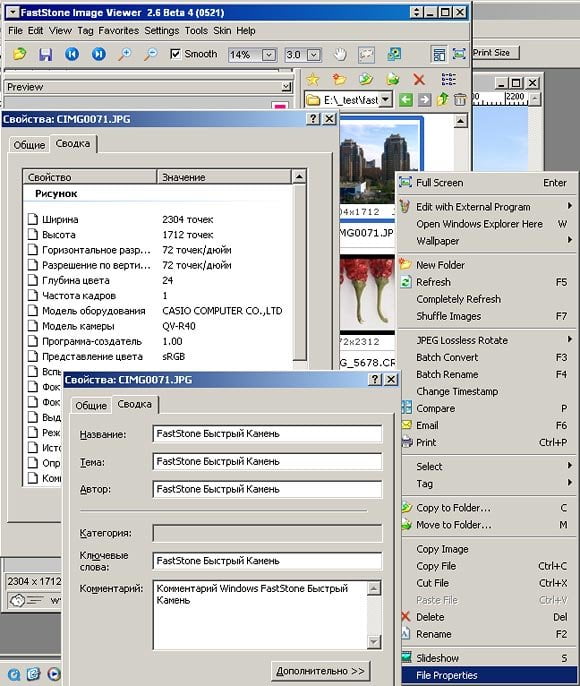Click the move to folder toolbar icon
The height and width of the screenshot is (686, 580).
click(392, 79)
